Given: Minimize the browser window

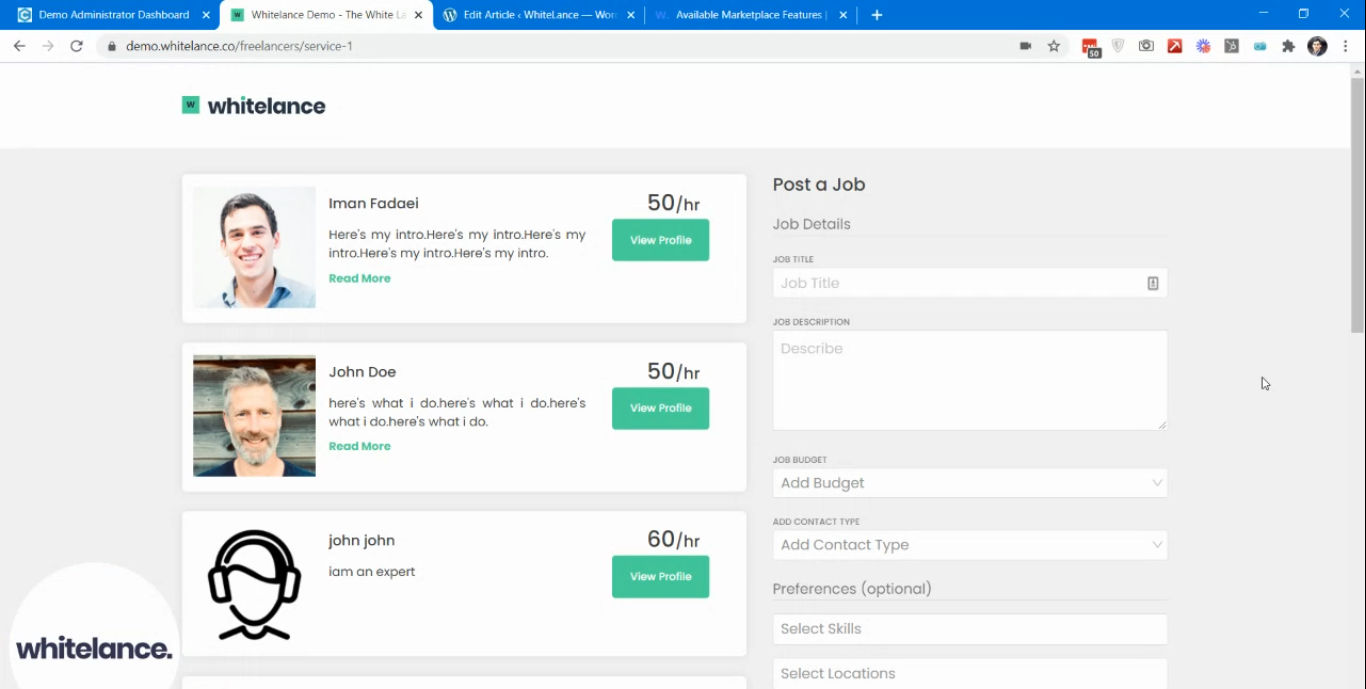Looking at the screenshot, I should coord(1263,13).
